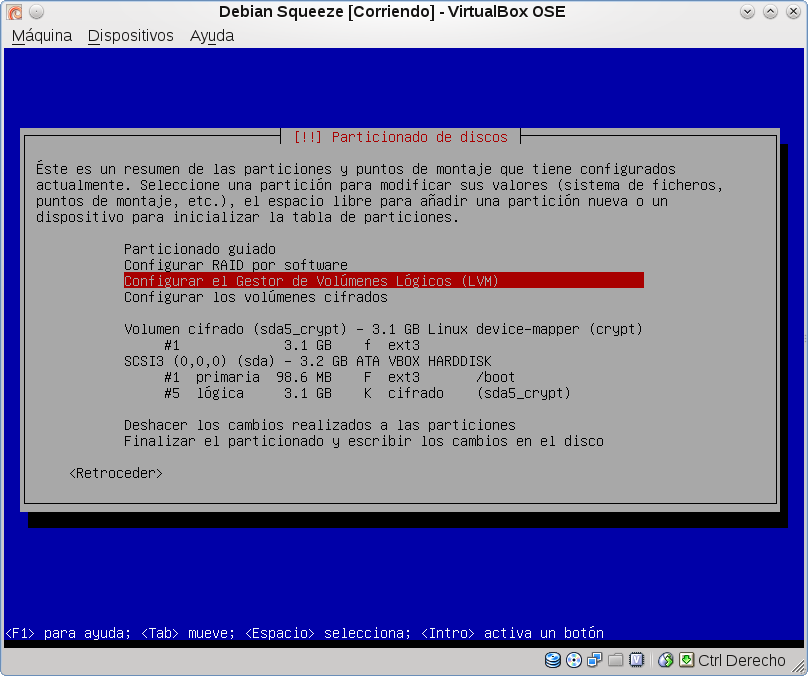Image resolution: width=808 pixels, height=676 pixels.
Task: Select Volumen cifrado (sda5_crypt) device row
Action: [383, 329]
